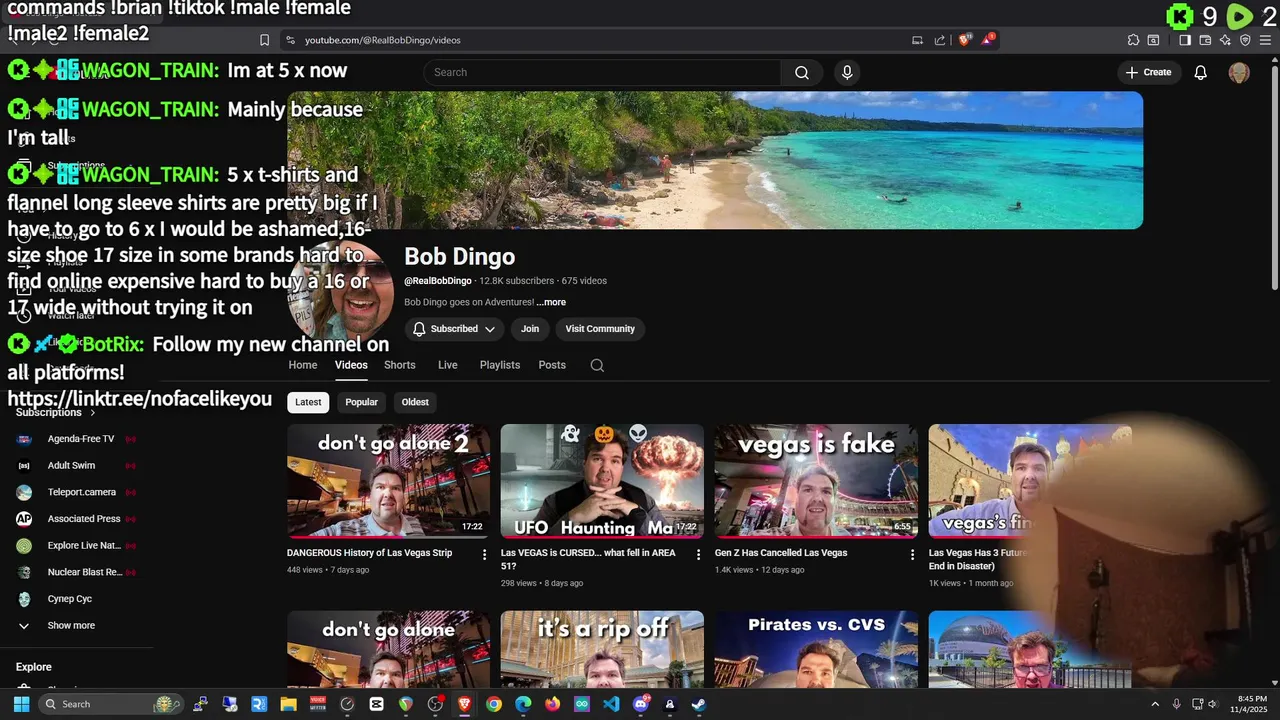
Task: Open Discord from the taskbar
Action: click(641, 704)
